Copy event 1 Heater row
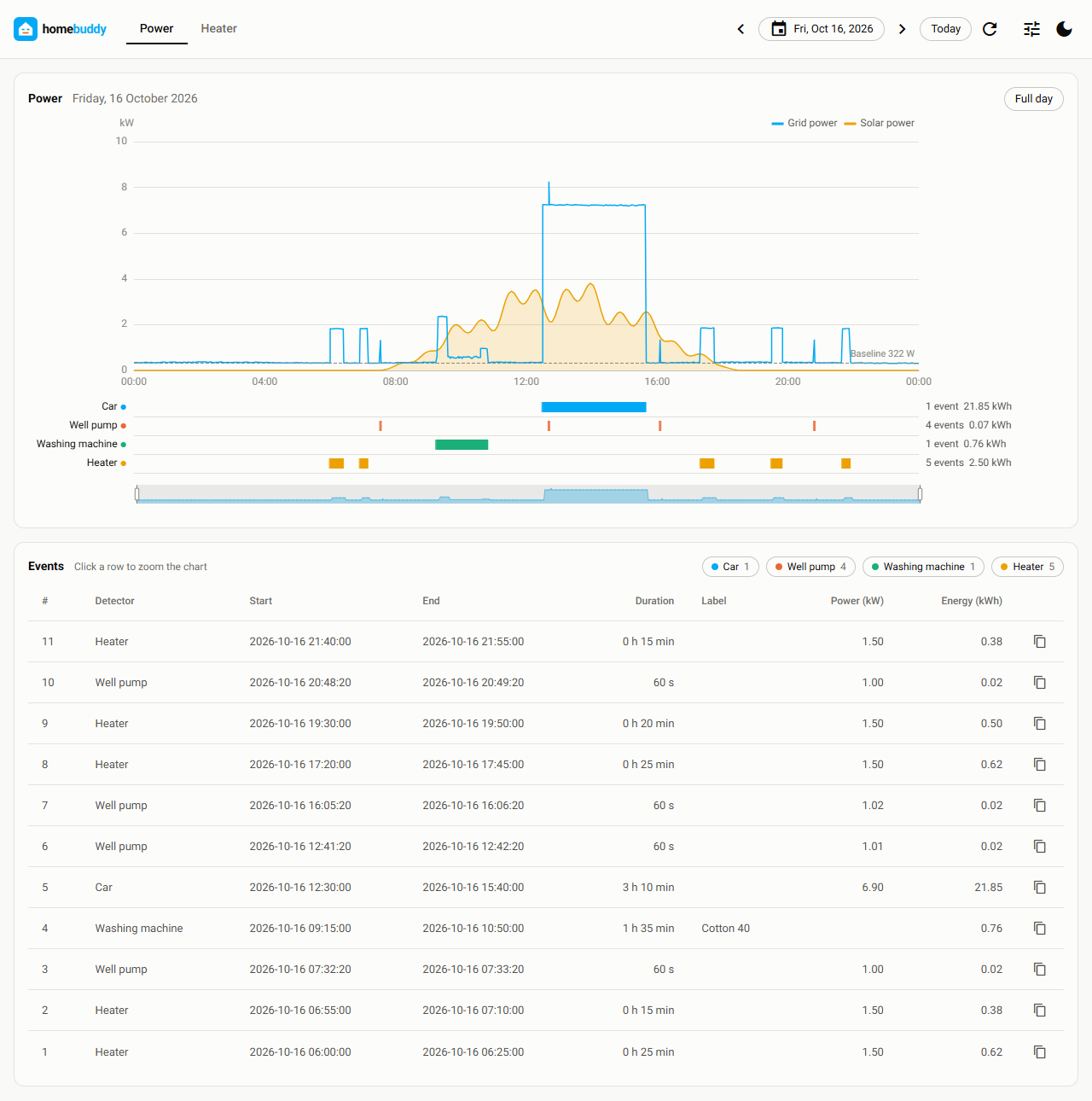This screenshot has width=1092, height=1101. (1040, 1052)
